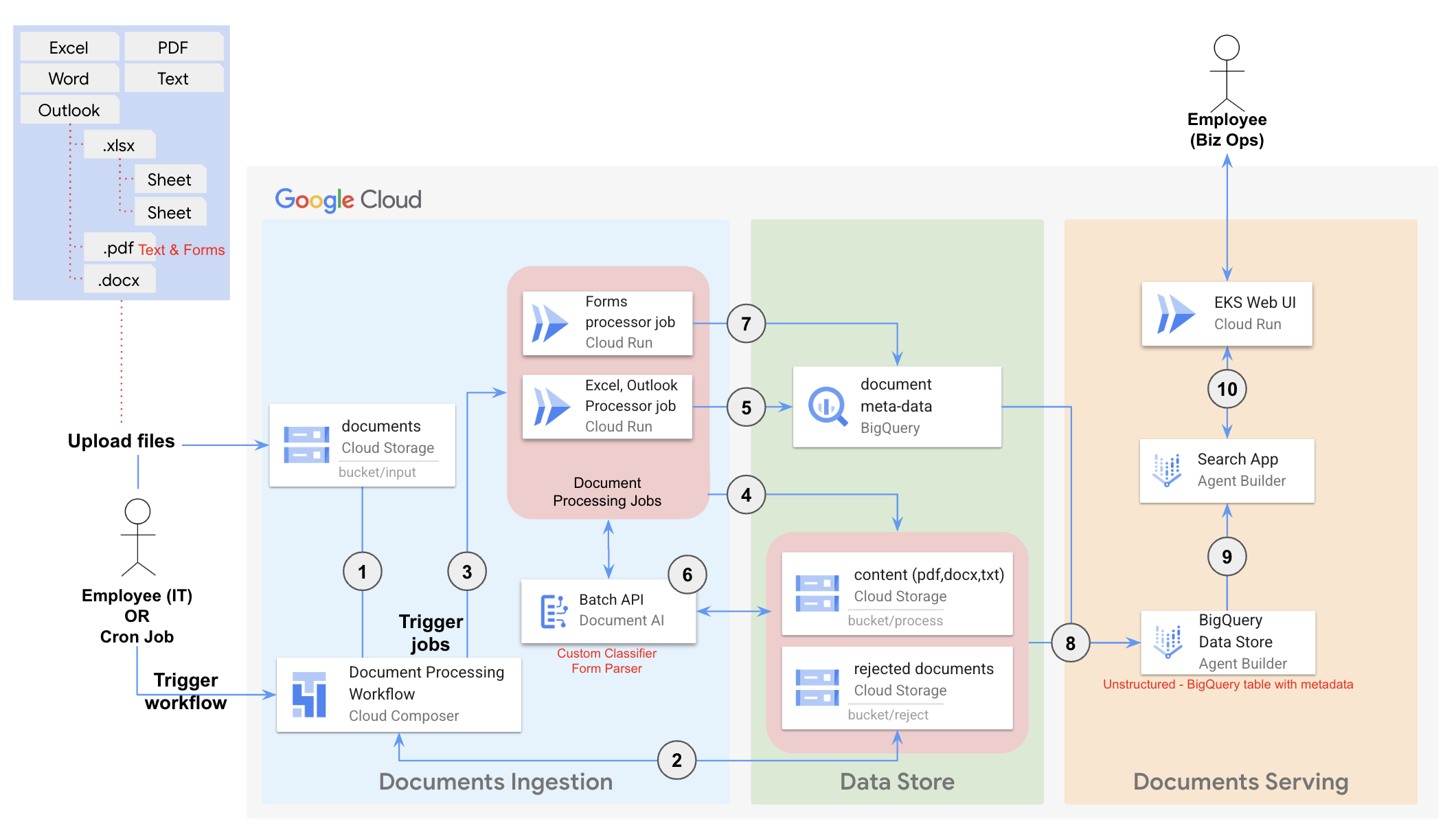Screen dimensions: 1456x837
Task: Click the second Sheet node under .xlsx
Action: point(170,212)
